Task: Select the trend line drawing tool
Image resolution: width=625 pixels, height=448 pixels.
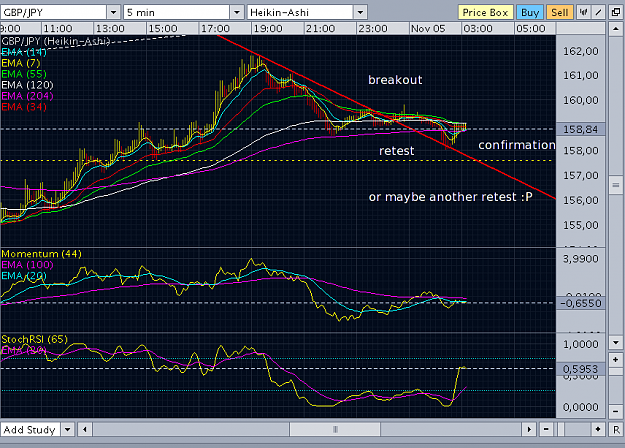Action: 598,12
